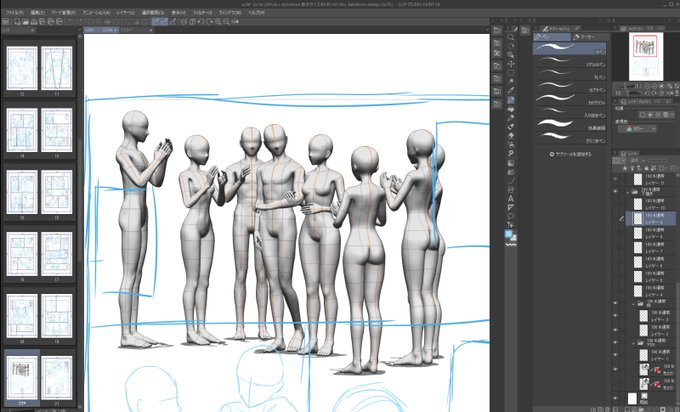The width and height of the screenshot is (680, 412).
Task: Select the Eyedropper tool
Action: (511, 91)
